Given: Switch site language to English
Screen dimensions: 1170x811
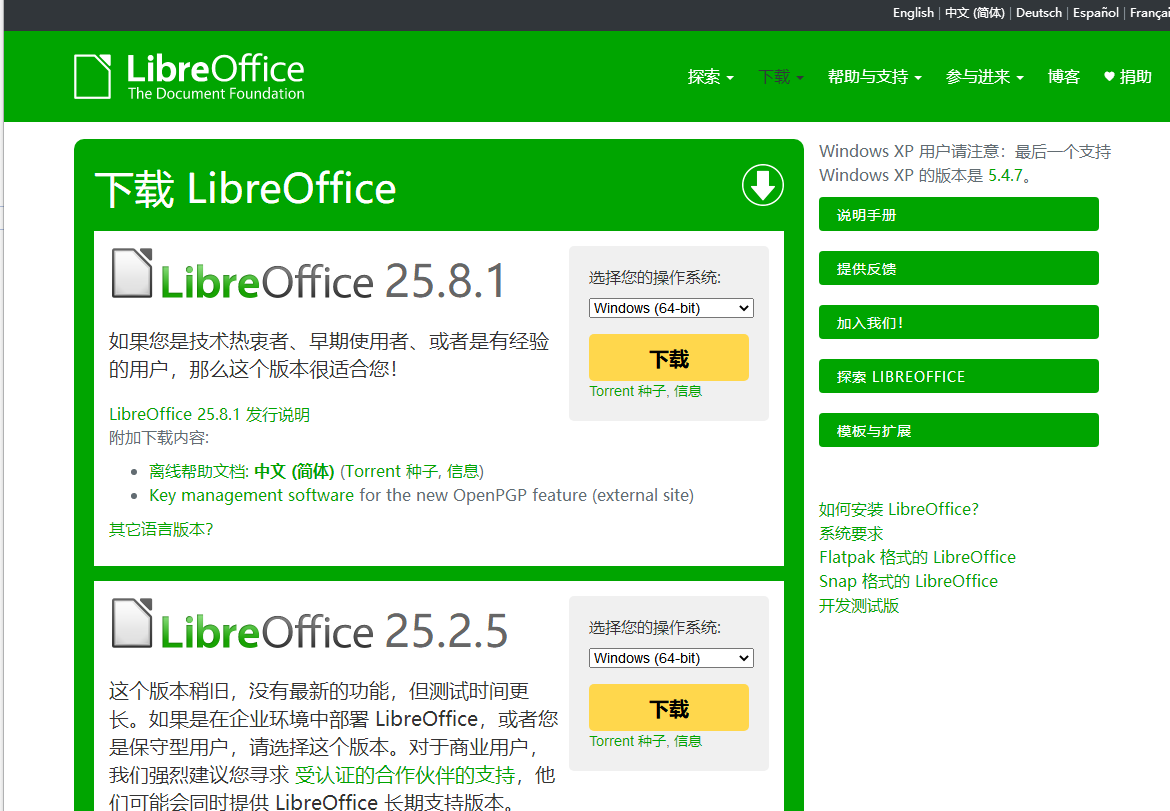Looking at the screenshot, I should [913, 13].
